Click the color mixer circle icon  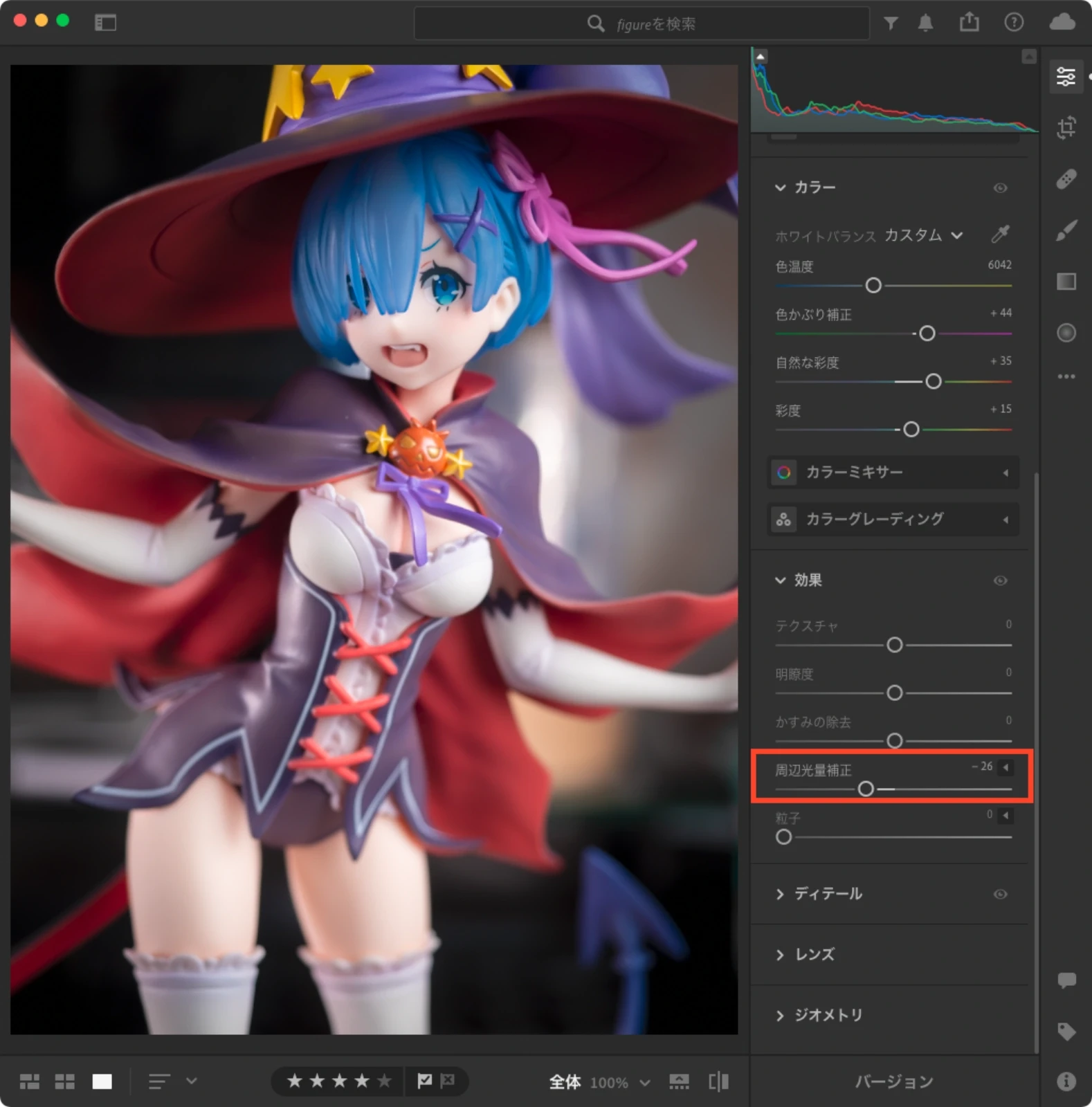(783, 473)
